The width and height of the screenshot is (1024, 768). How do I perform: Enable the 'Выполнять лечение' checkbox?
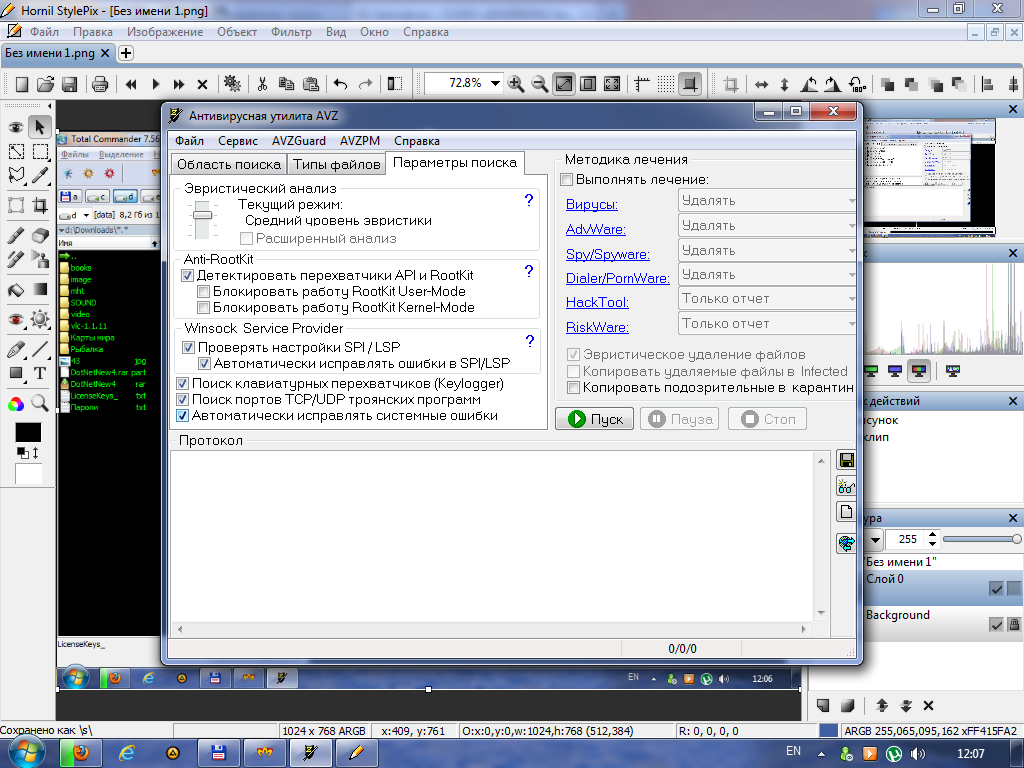pos(567,179)
